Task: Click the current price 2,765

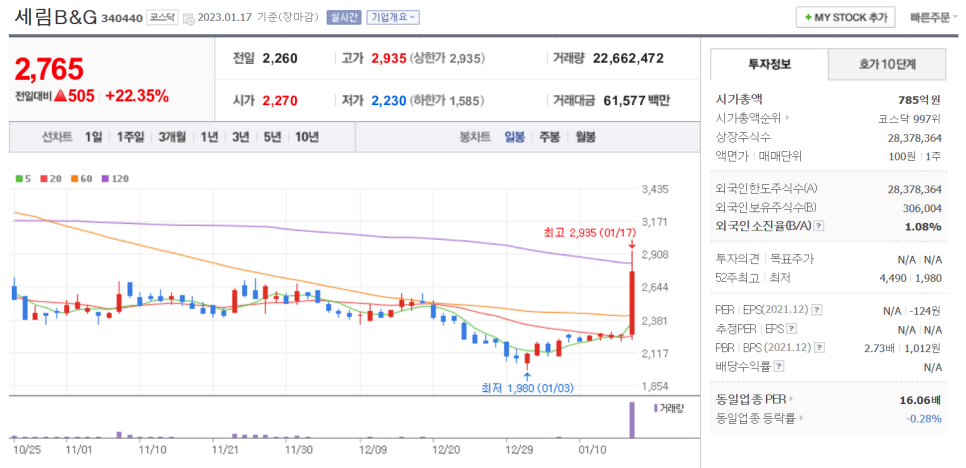Action: [x=49, y=70]
